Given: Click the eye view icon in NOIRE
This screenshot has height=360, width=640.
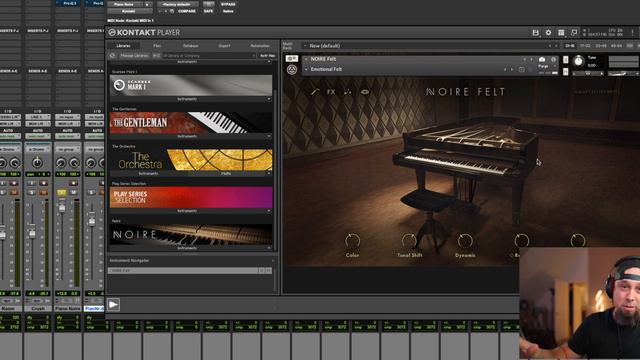Looking at the screenshot, I should click(365, 92).
